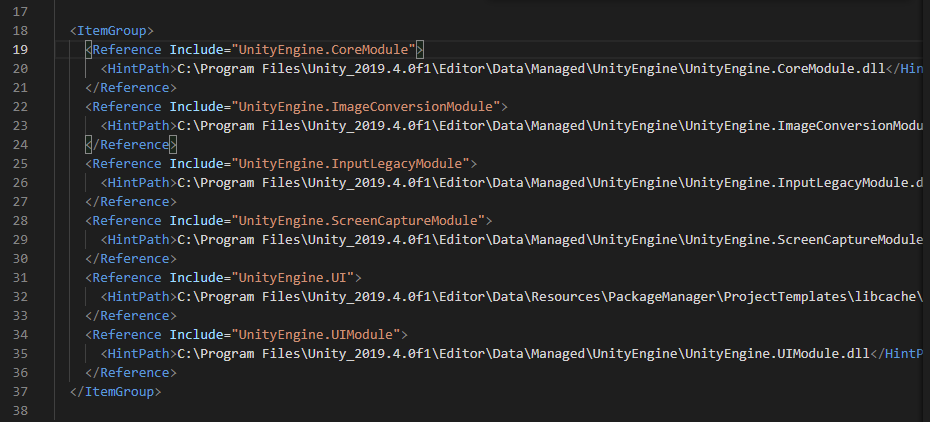Click line number 18 in gutter
The width and height of the screenshot is (930, 422).
click(x=20, y=30)
